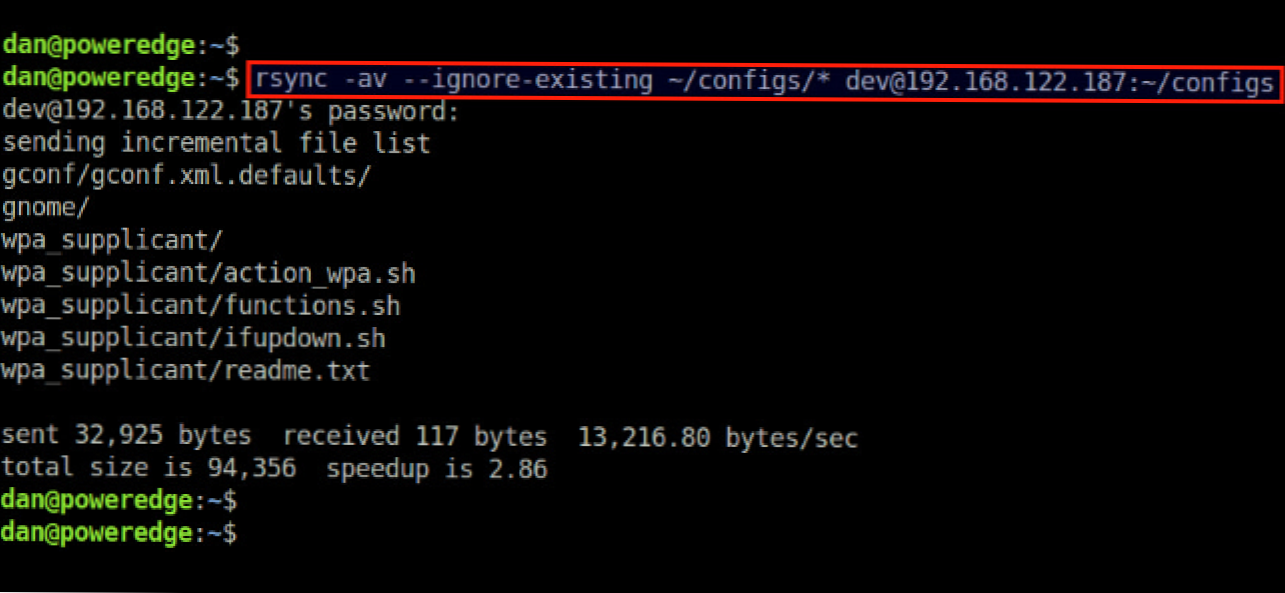Click the first dan@poweredge prompt at top
This screenshot has width=1285, height=593.
pos(120,45)
